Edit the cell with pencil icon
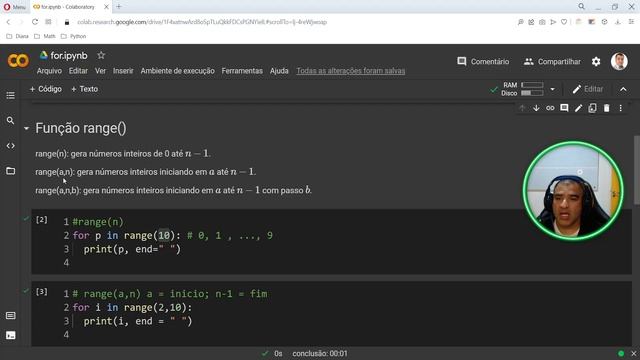 tap(578, 108)
